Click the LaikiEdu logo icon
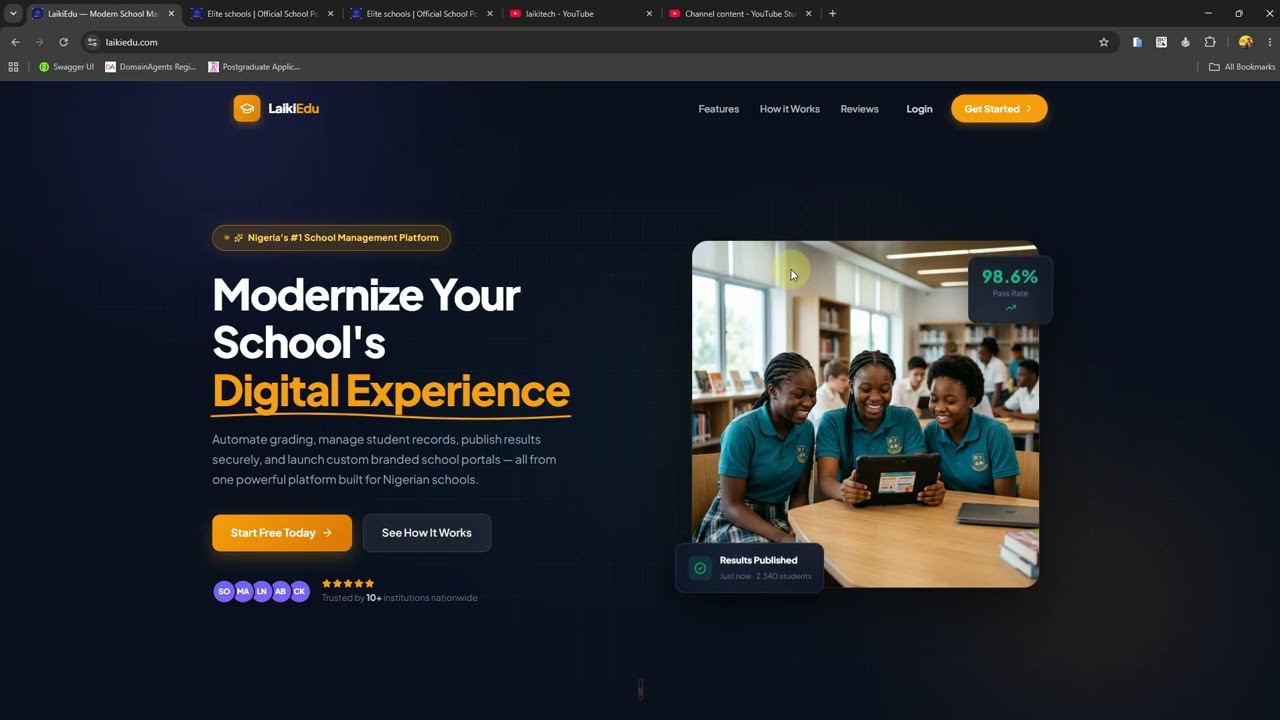This screenshot has height=720, width=1280. point(247,108)
